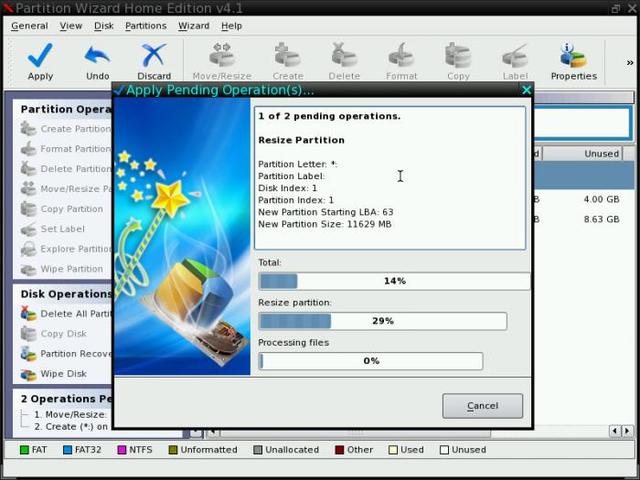This screenshot has width=640, height=480.
Task: Cancel the pending operations
Action: click(482, 406)
